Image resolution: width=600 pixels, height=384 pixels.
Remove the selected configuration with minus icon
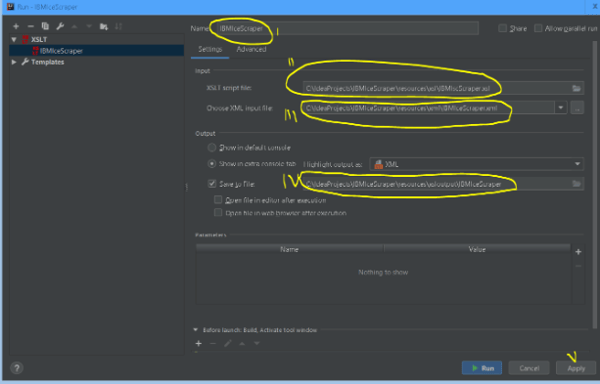click(31, 26)
